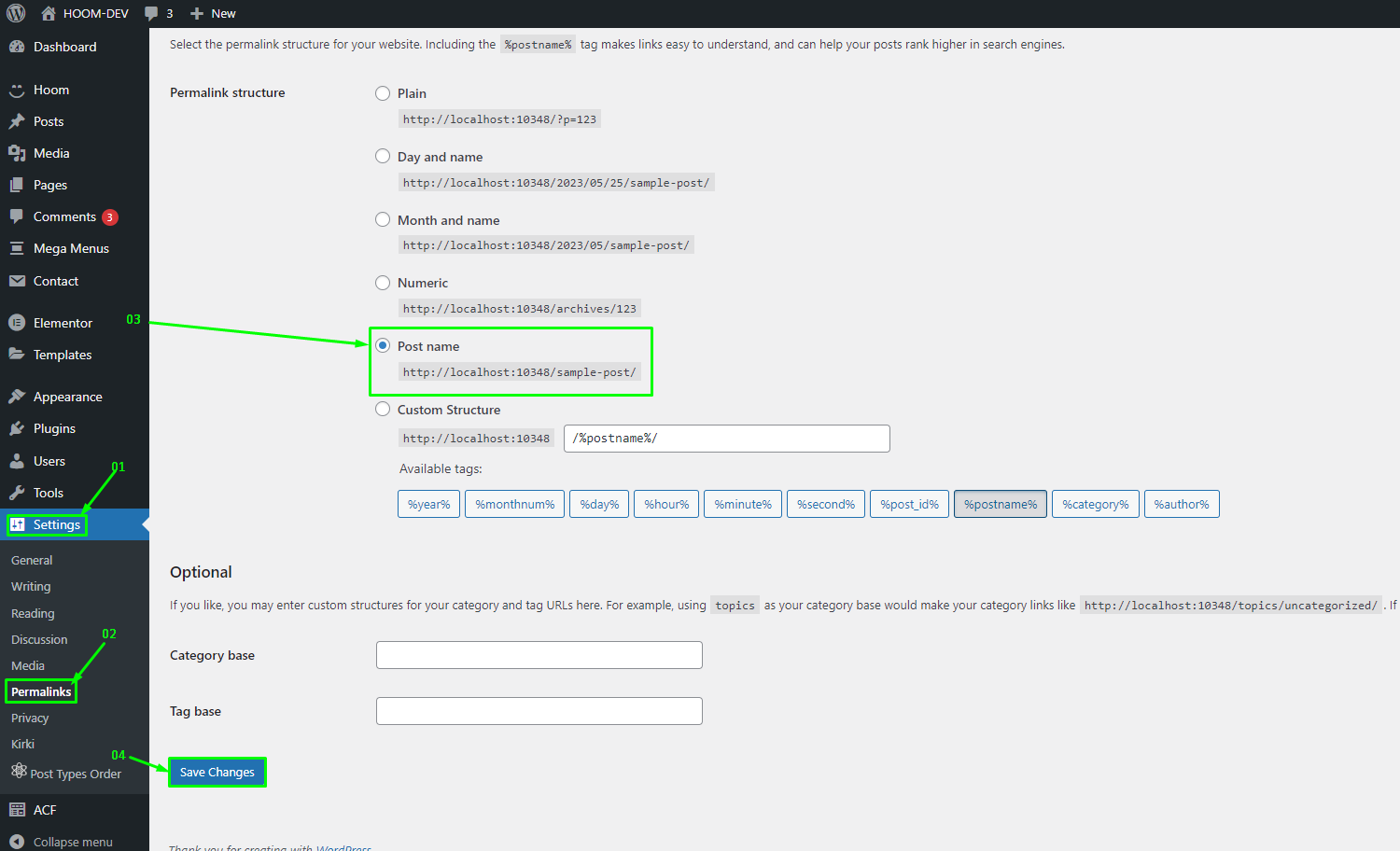Click the Appearance paintbrush icon
This screenshot has width=1400, height=851.
pyautogui.click(x=17, y=397)
